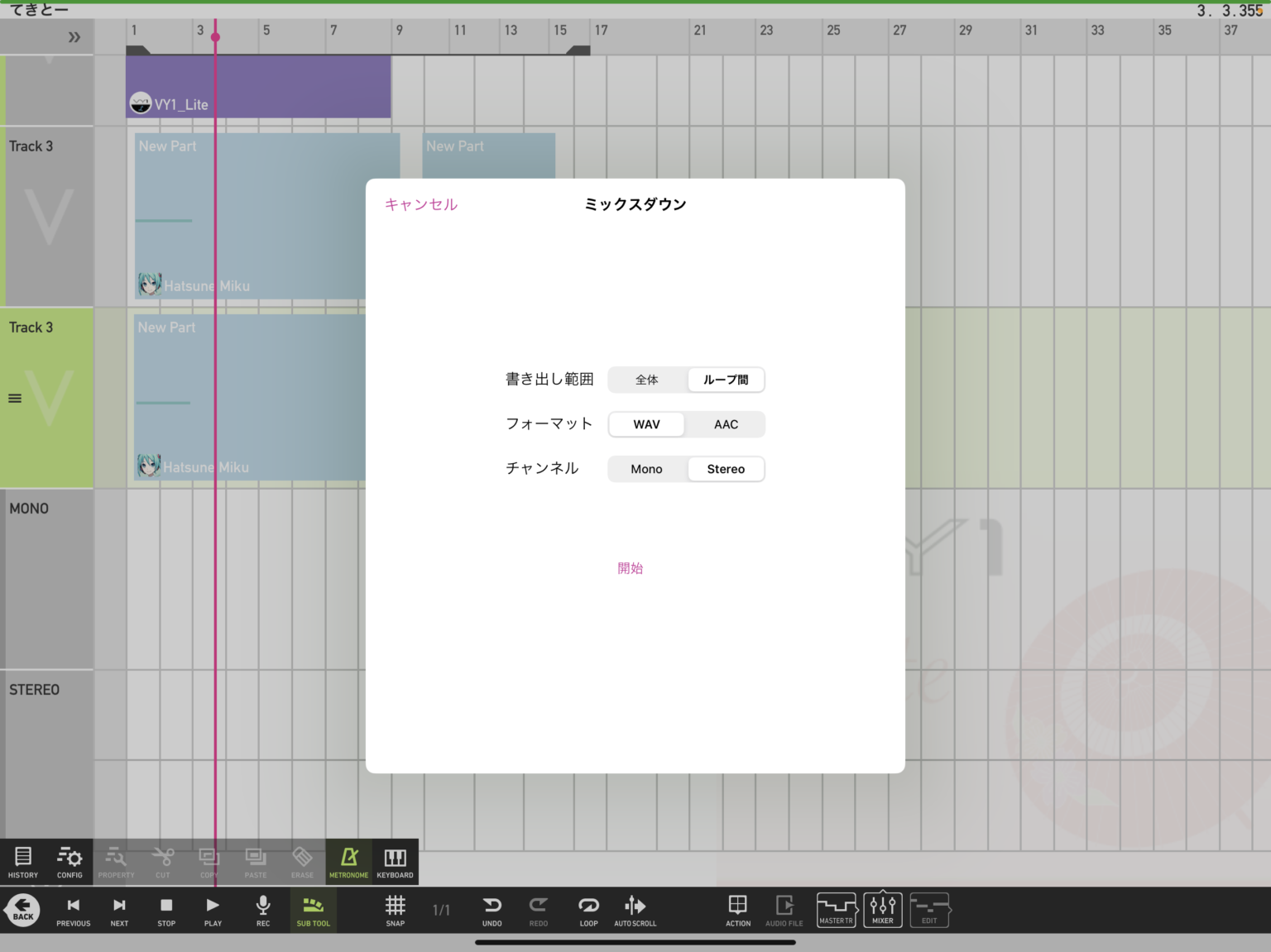Open the History panel
The image size is (1271, 952).
pyautogui.click(x=22, y=861)
